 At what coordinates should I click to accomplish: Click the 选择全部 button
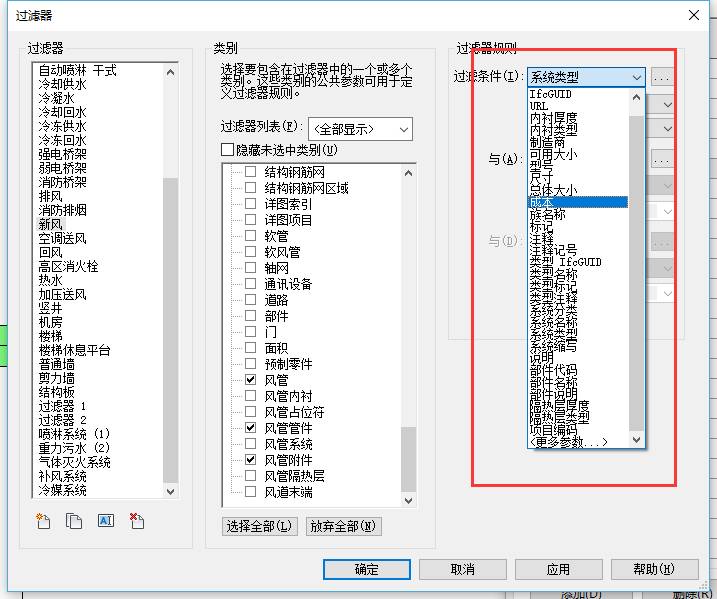pos(259,526)
